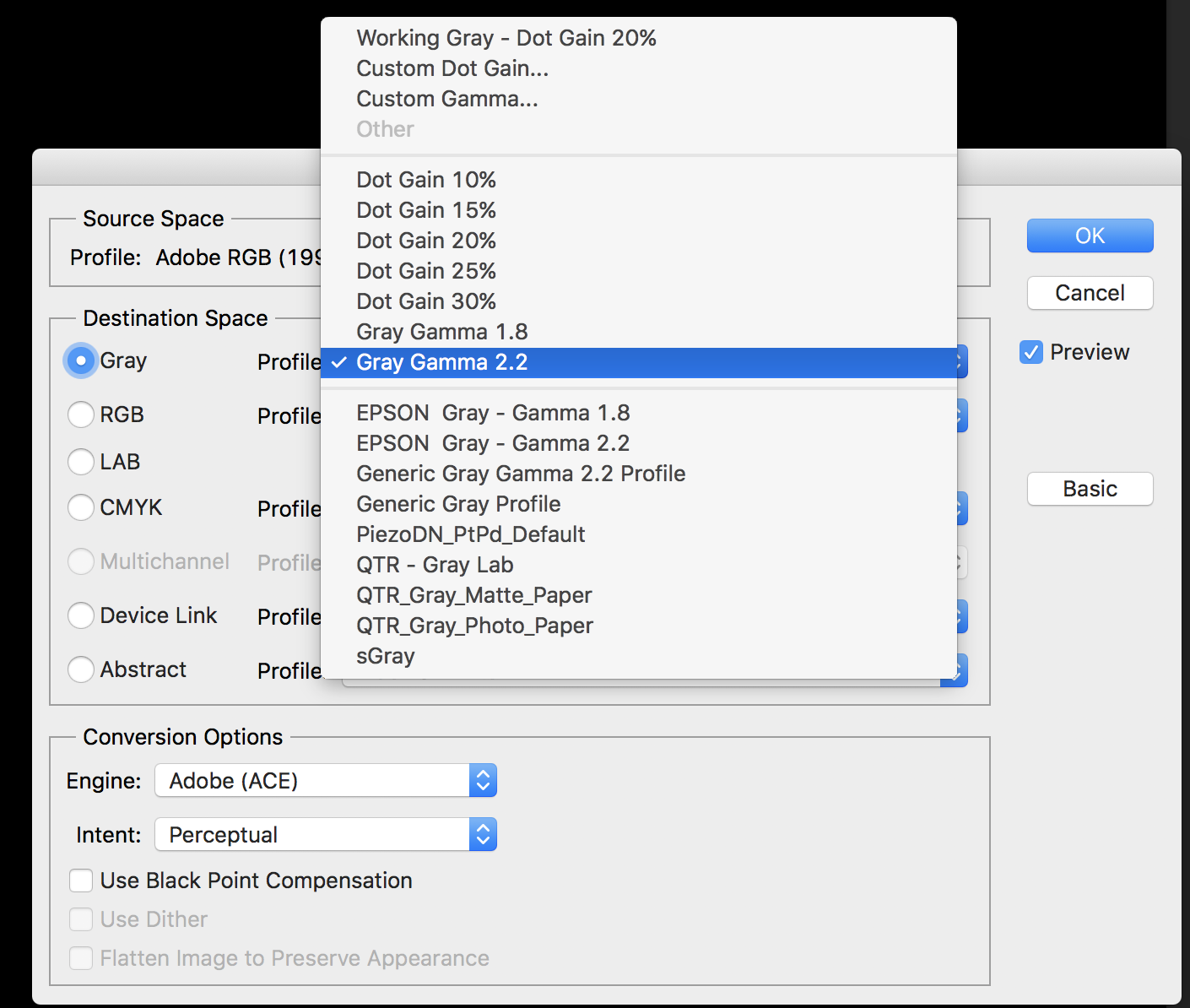The image size is (1190, 1008).
Task: Expand the Intent dropdown set to Perceptual
Action: (326, 835)
